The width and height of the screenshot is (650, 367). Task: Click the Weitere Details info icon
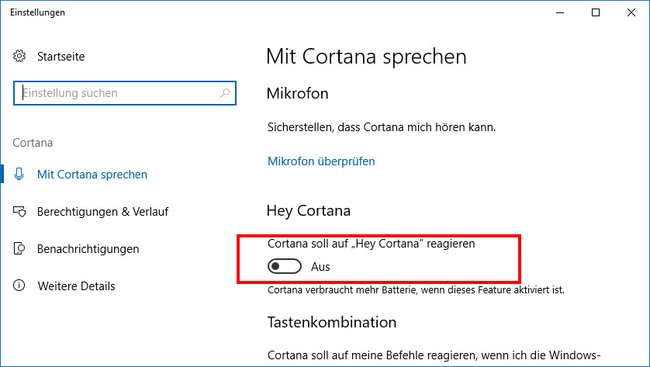point(19,285)
